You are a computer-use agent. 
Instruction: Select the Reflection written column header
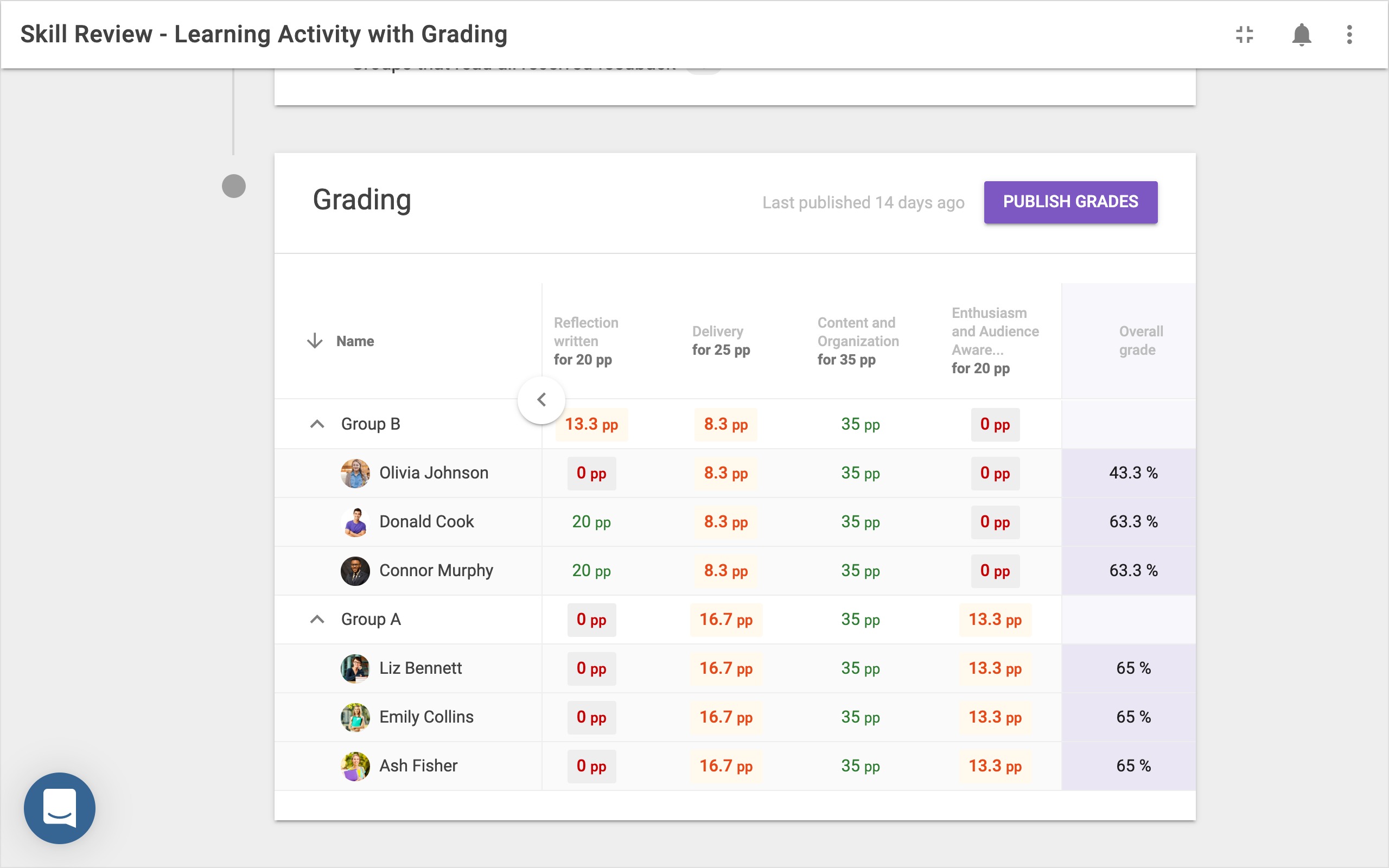tap(585, 341)
